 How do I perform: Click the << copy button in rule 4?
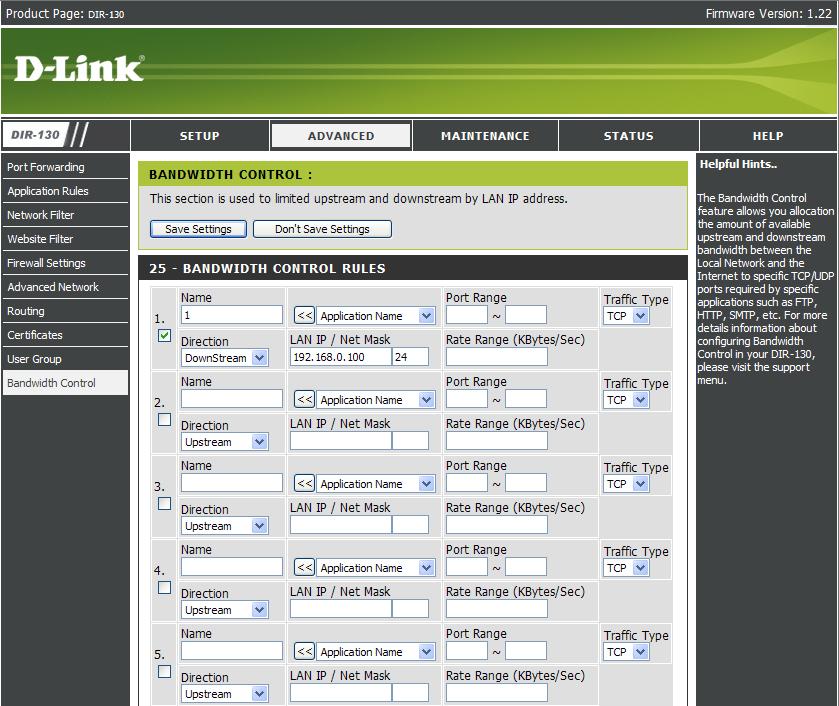point(304,567)
